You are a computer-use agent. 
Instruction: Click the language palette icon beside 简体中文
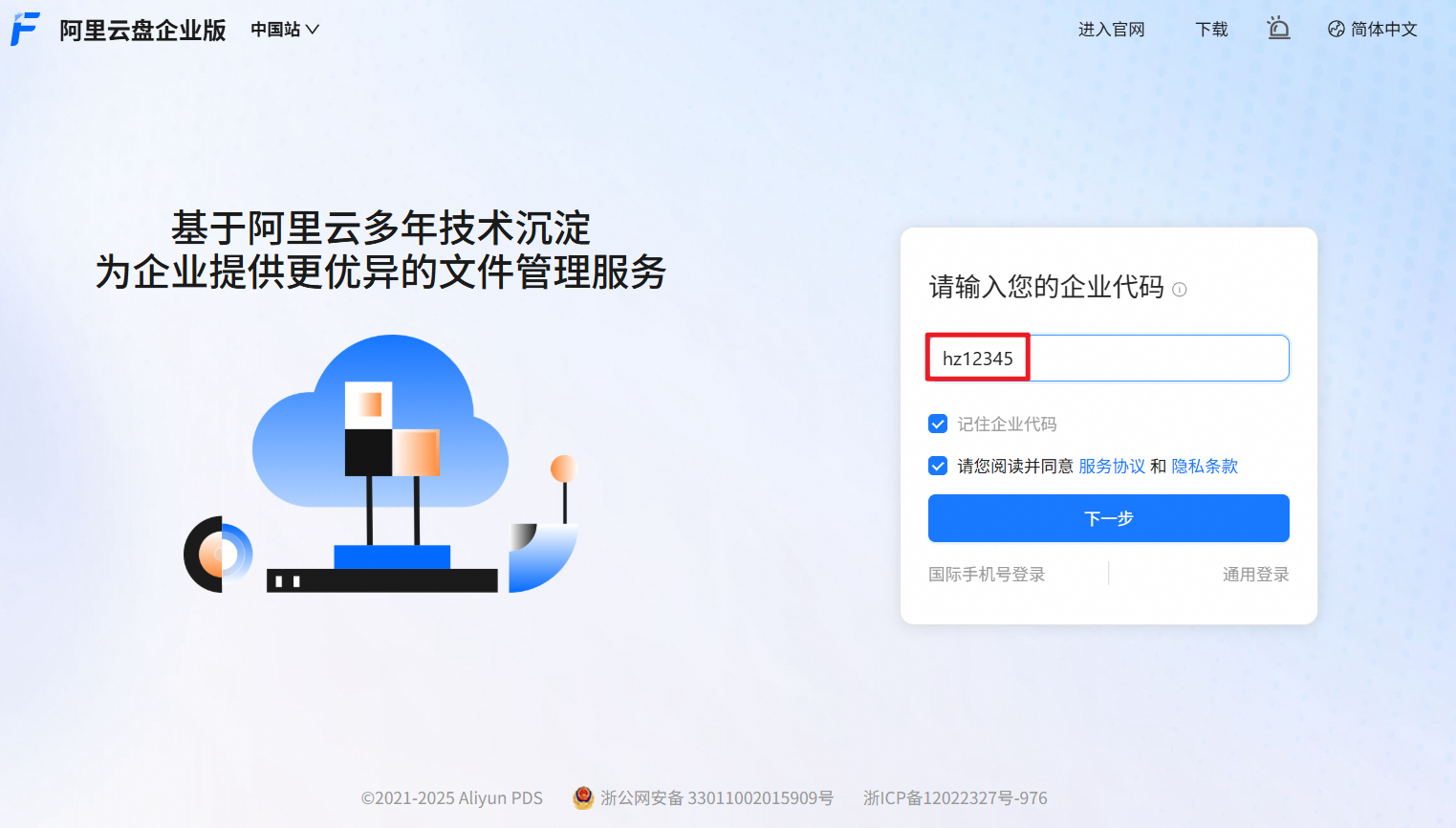click(x=1336, y=30)
